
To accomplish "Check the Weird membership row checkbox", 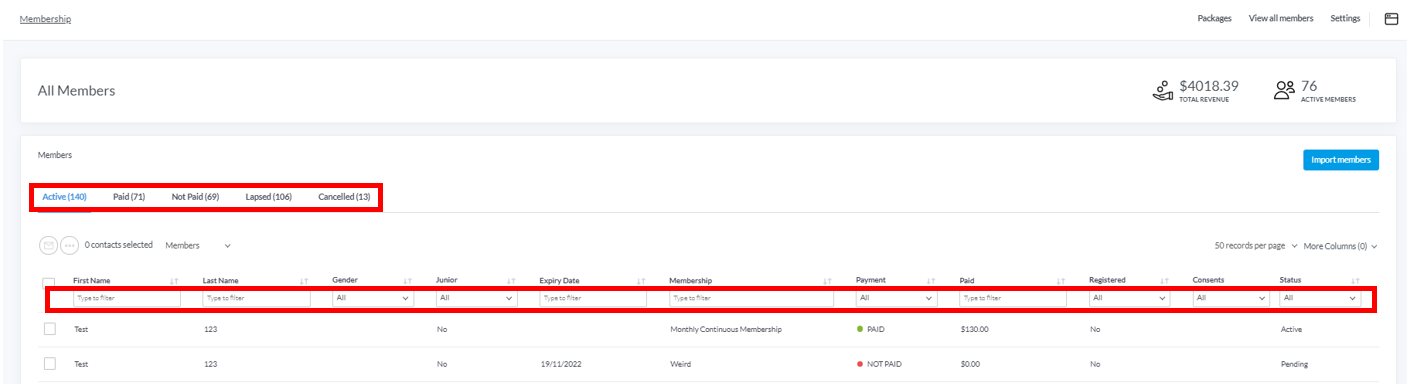I will tap(49, 364).
